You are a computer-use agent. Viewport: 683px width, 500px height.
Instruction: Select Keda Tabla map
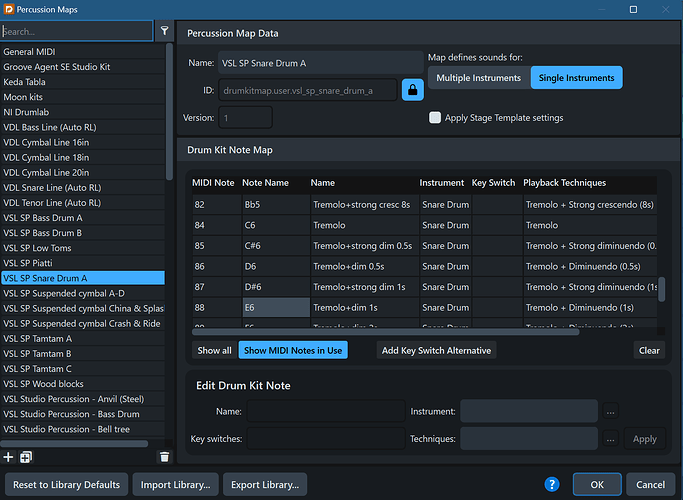(x=83, y=82)
